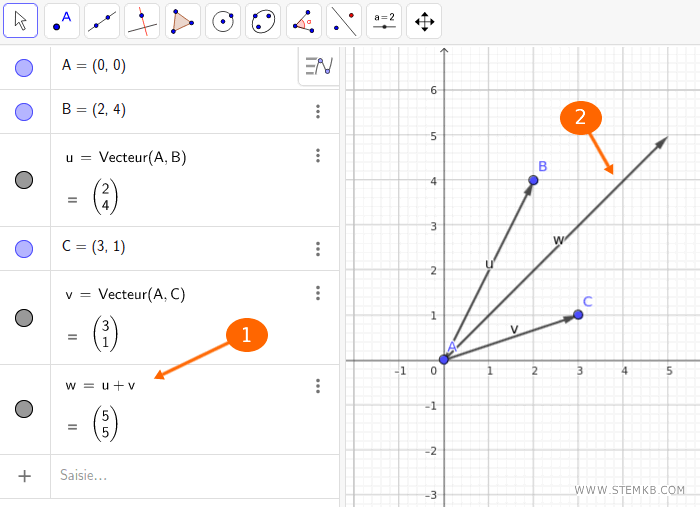Viewport: 700px width, 507px height.
Task: Open the more options menu for w
Action: pyautogui.click(x=318, y=385)
